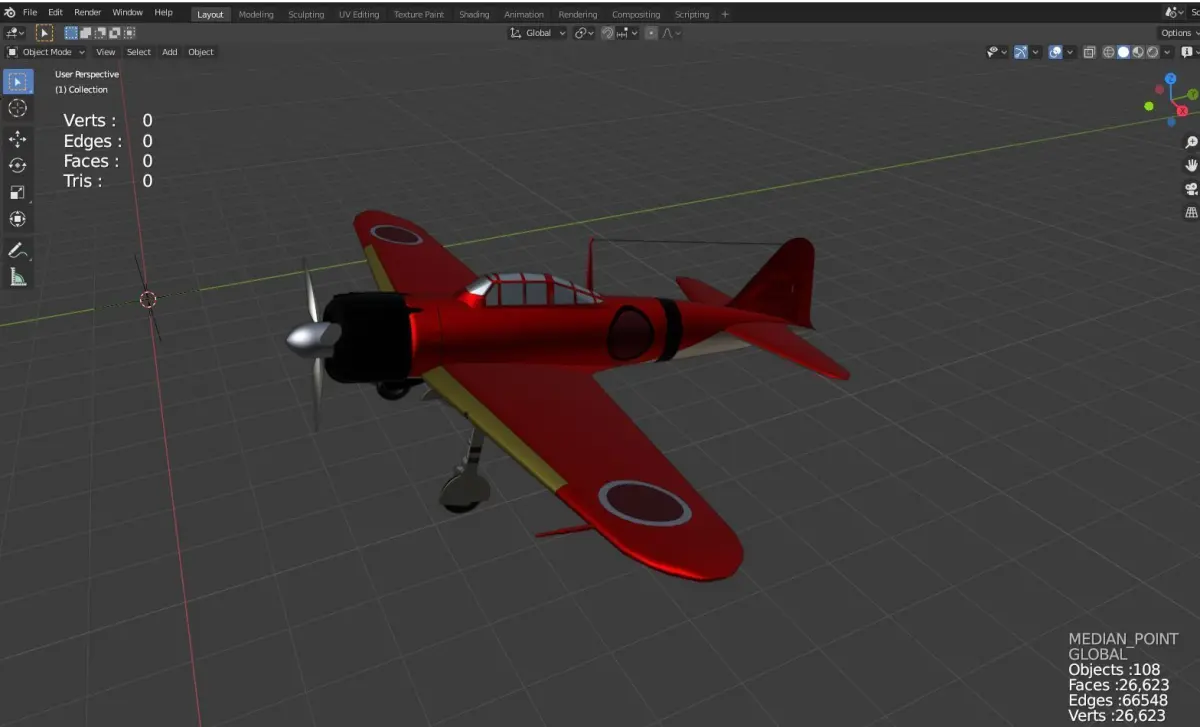This screenshot has height=727, width=1200.
Task: Toggle the Camera view icon
Action: pos(1191,189)
